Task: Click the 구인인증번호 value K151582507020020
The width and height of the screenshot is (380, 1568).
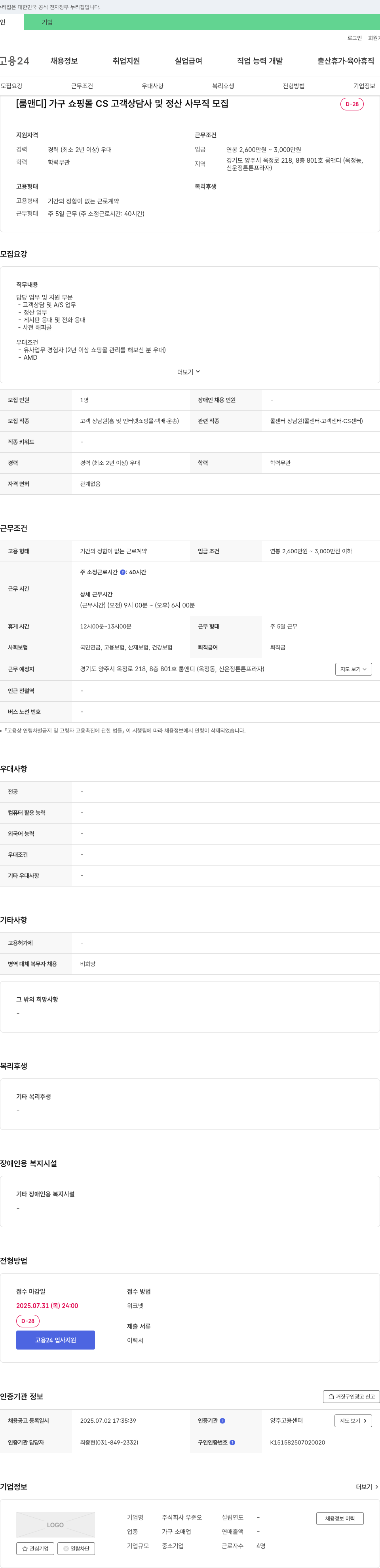Action: (297, 1443)
